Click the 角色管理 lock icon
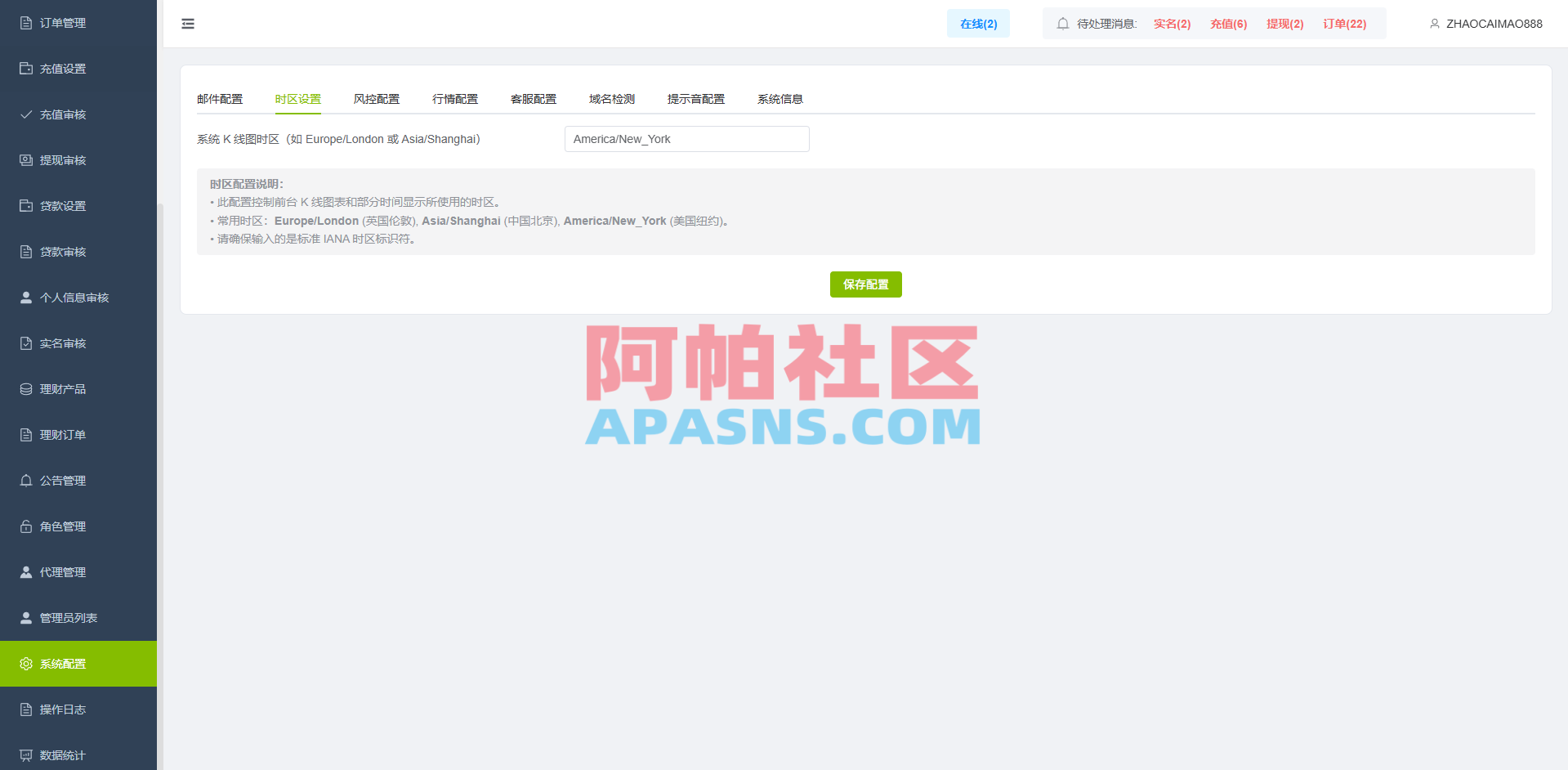This screenshot has height=770, width=1568. point(26,526)
